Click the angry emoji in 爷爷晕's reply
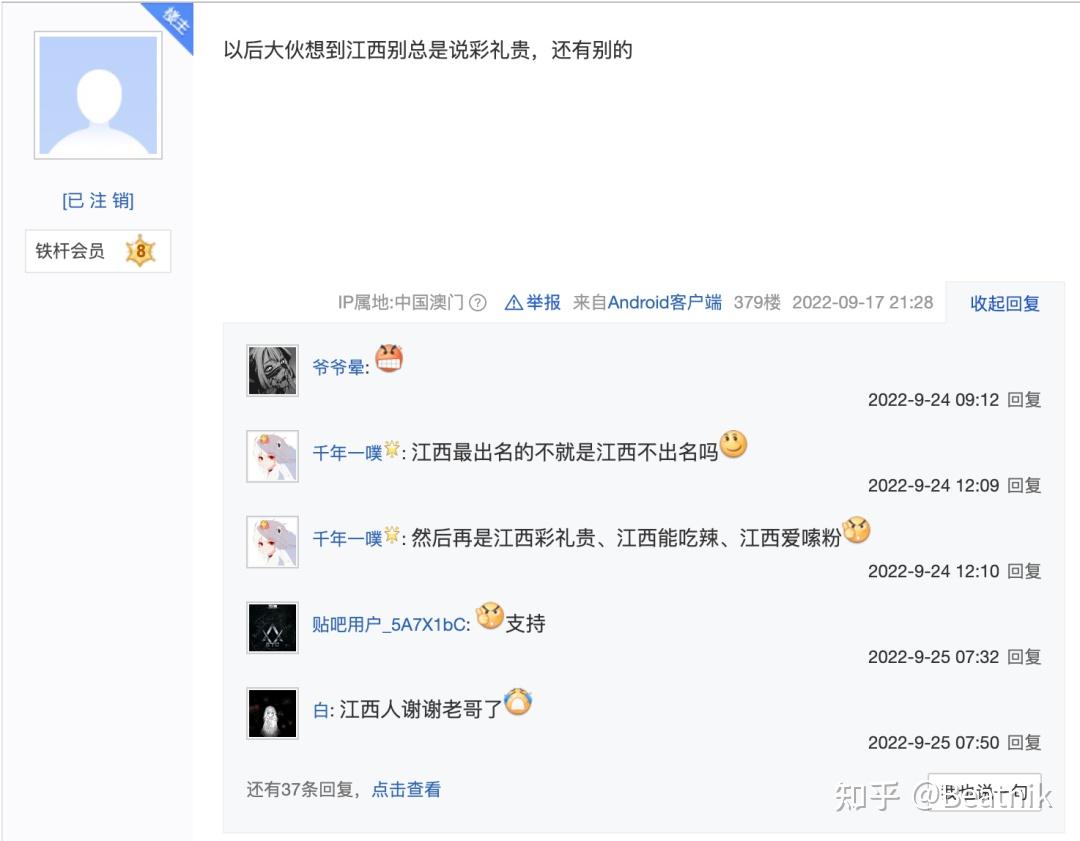The width and height of the screenshot is (1080, 841). pos(389,358)
